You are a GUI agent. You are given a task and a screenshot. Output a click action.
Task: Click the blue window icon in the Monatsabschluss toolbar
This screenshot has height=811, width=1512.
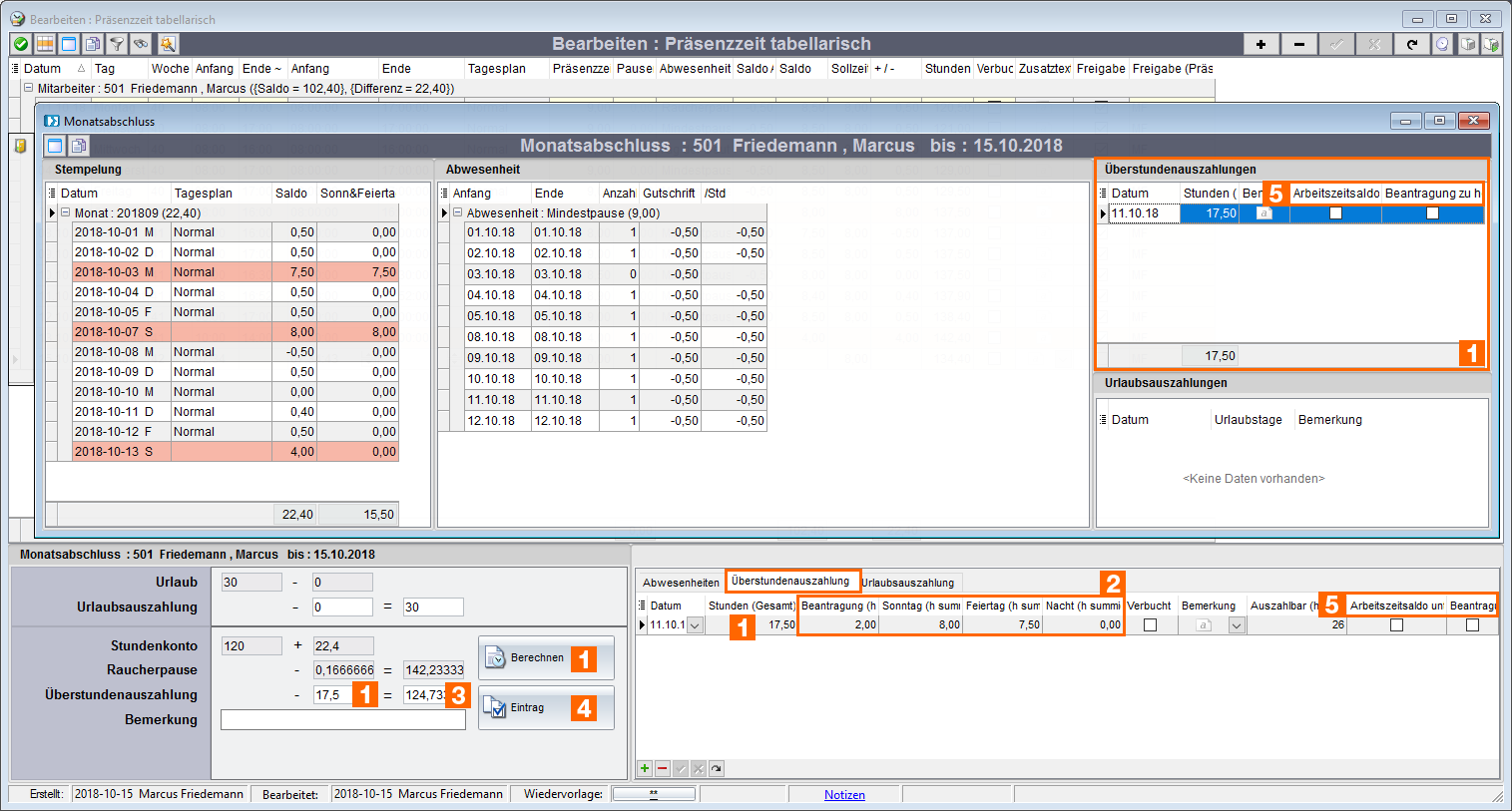click(x=55, y=146)
